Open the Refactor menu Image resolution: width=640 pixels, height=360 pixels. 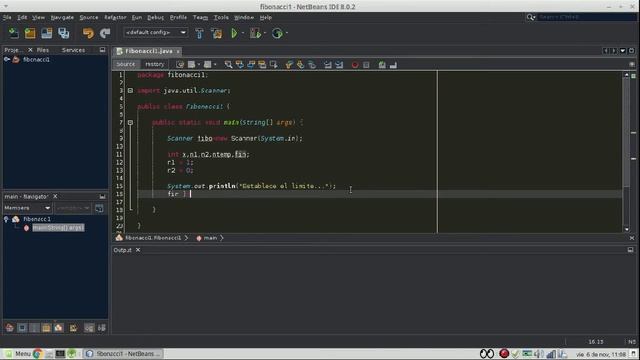(x=115, y=18)
